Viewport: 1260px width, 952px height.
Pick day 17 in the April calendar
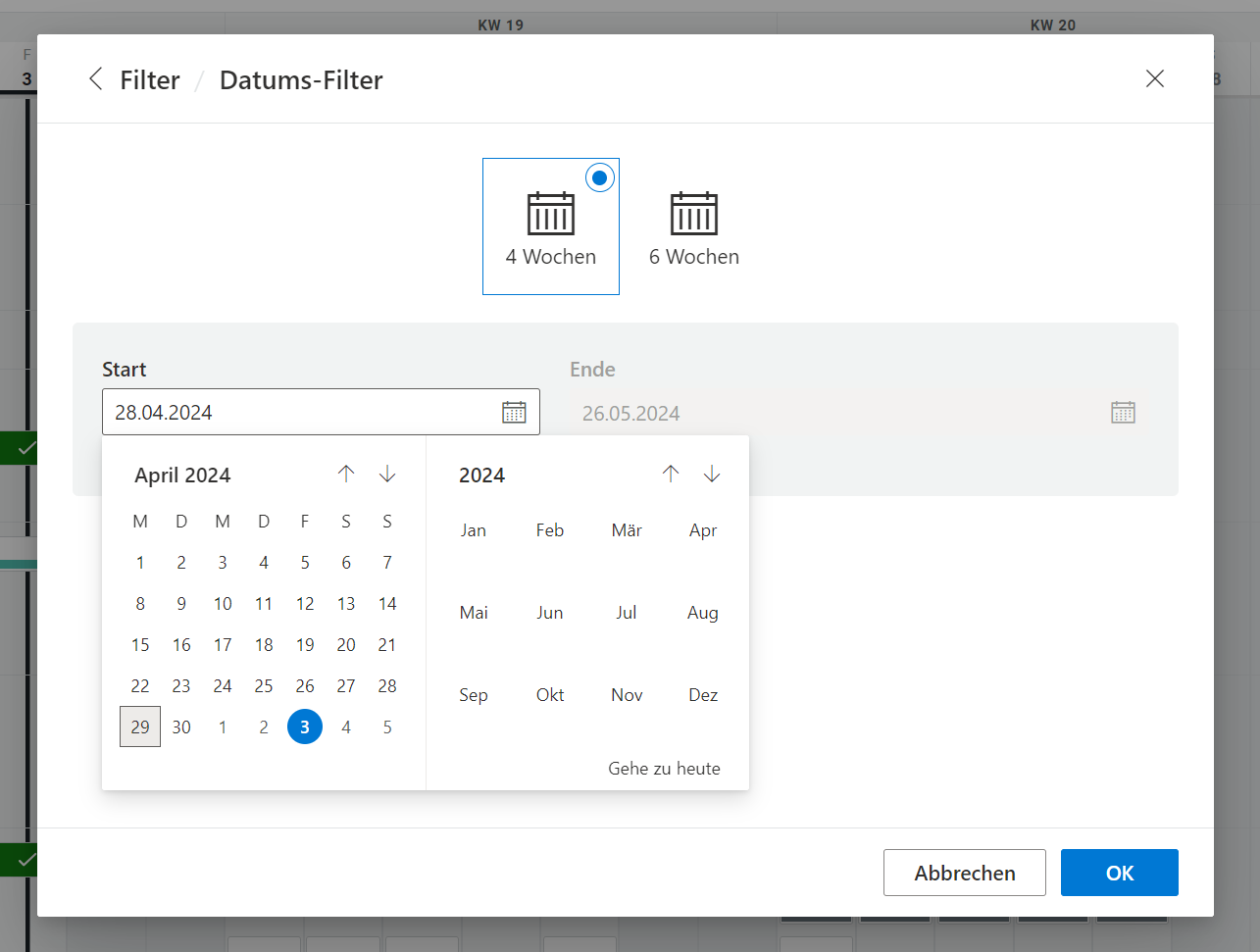(223, 645)
